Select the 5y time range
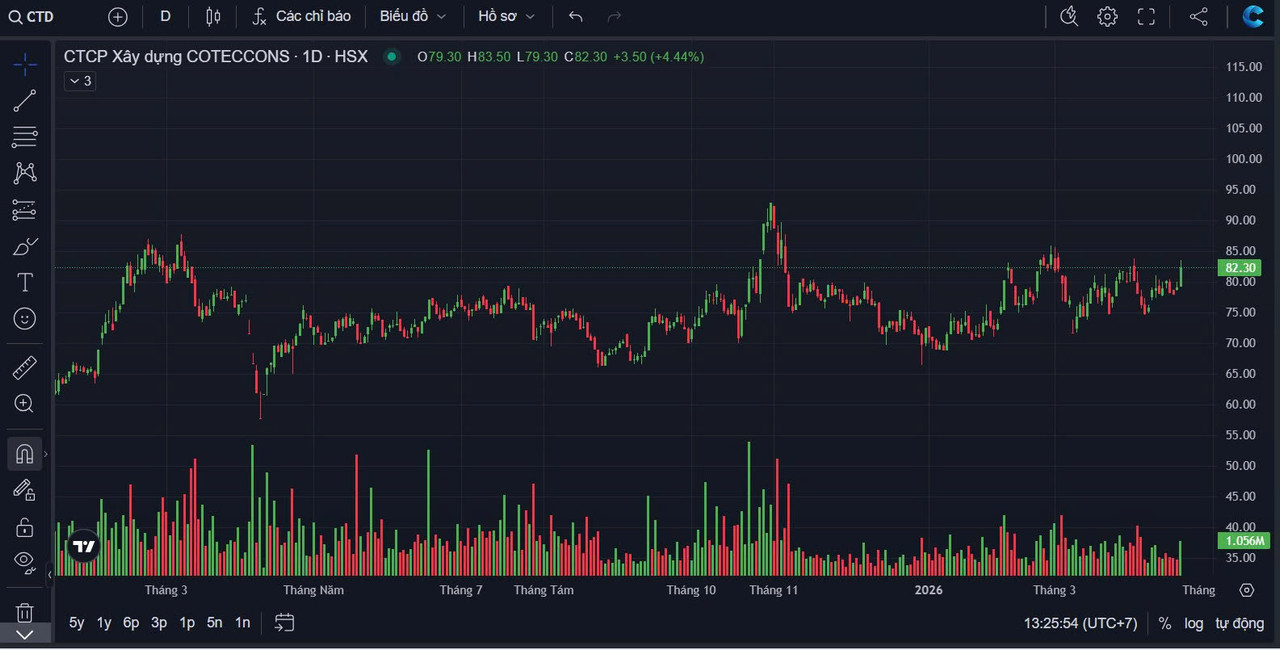 pyautogui.click(x=77, y=622)
